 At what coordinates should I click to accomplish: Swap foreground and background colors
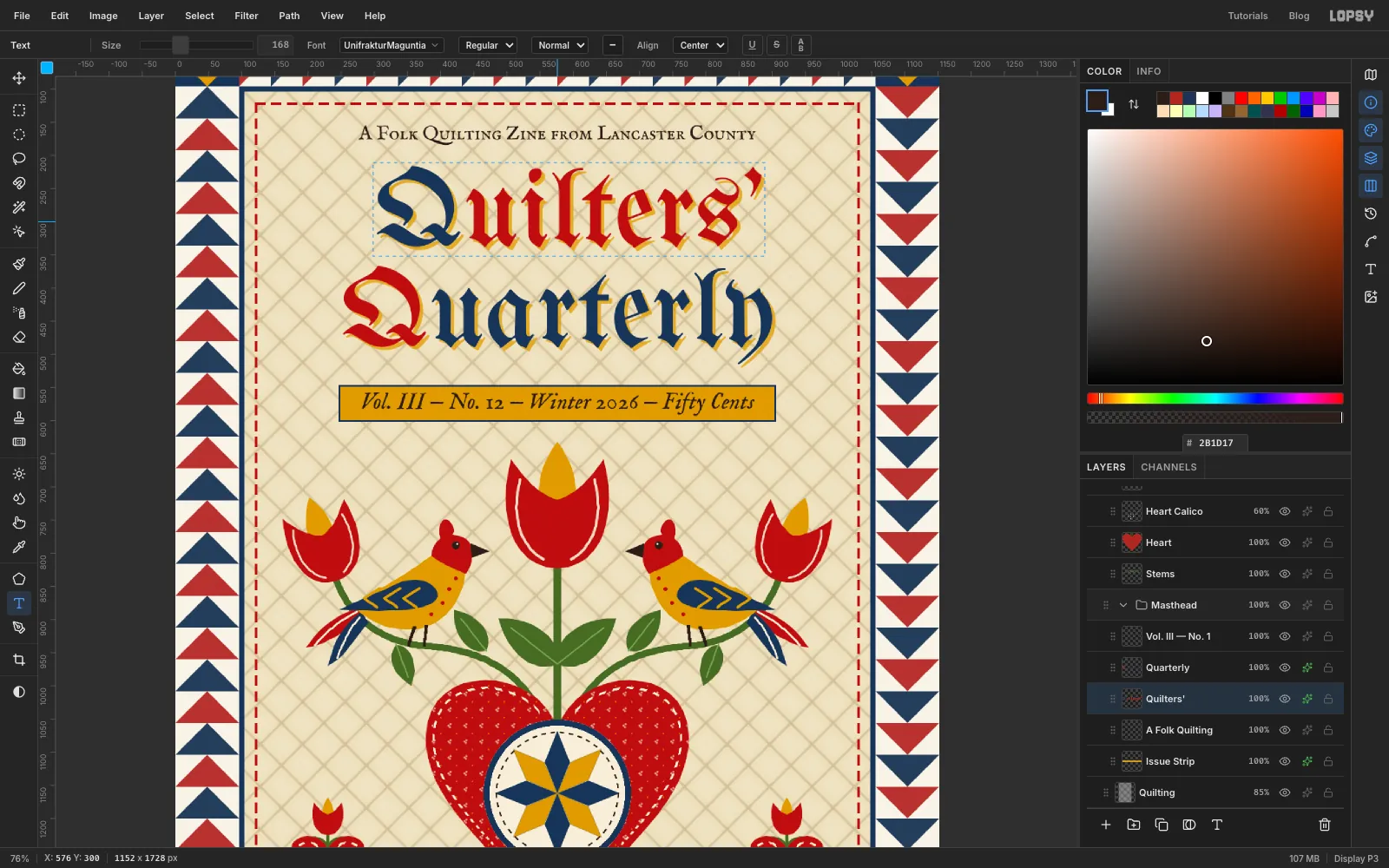(x=1134, y=104)
